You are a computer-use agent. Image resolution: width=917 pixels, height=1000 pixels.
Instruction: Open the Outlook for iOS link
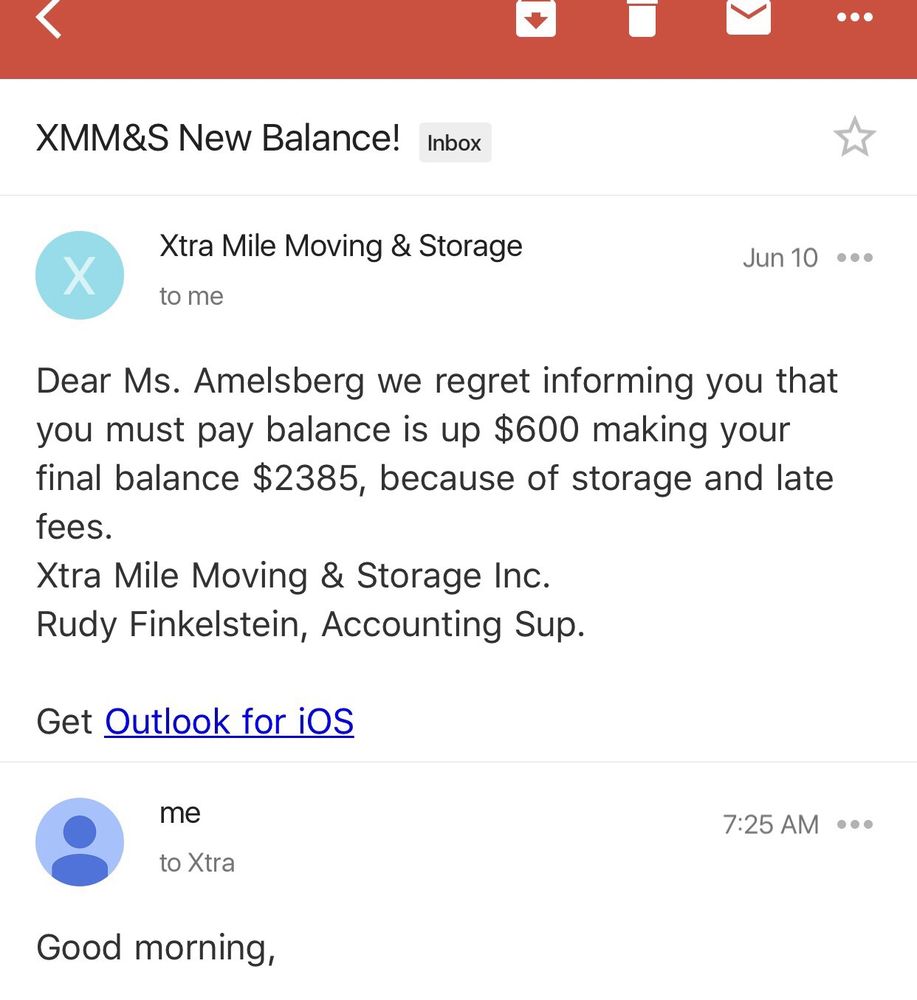click(229, 721)
